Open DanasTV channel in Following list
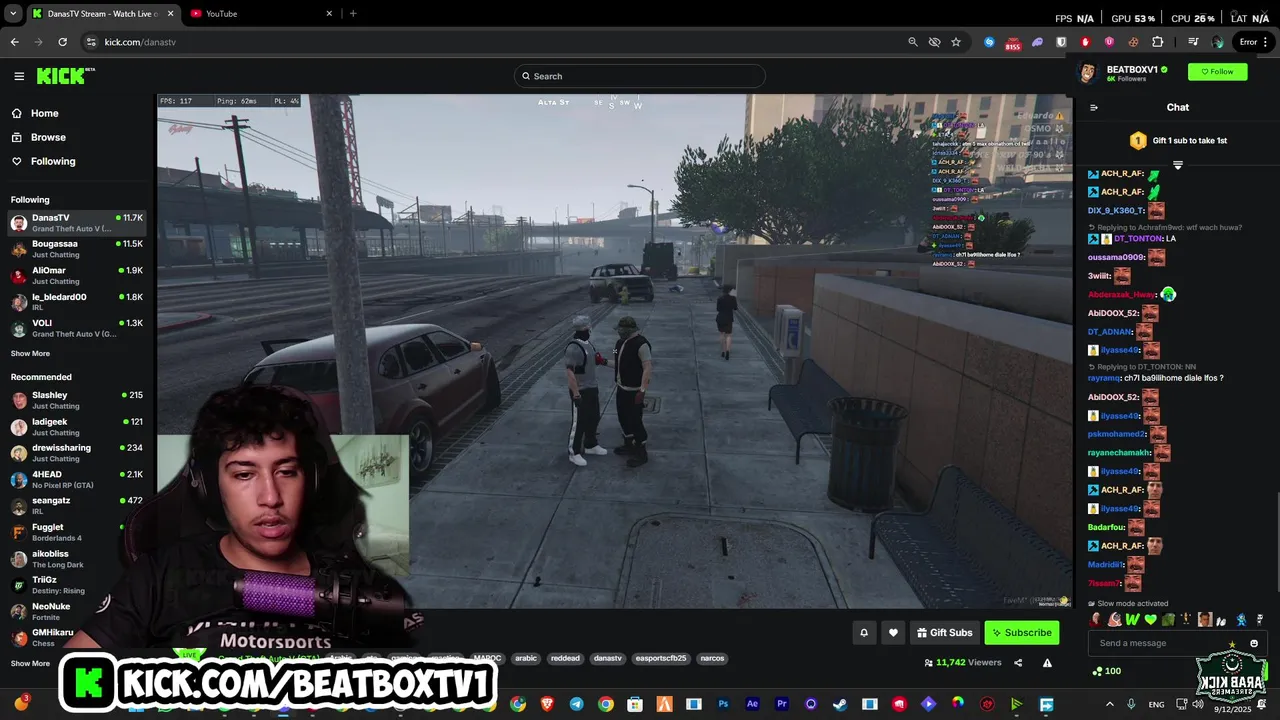1280x720 pixels. click(77, 223)
